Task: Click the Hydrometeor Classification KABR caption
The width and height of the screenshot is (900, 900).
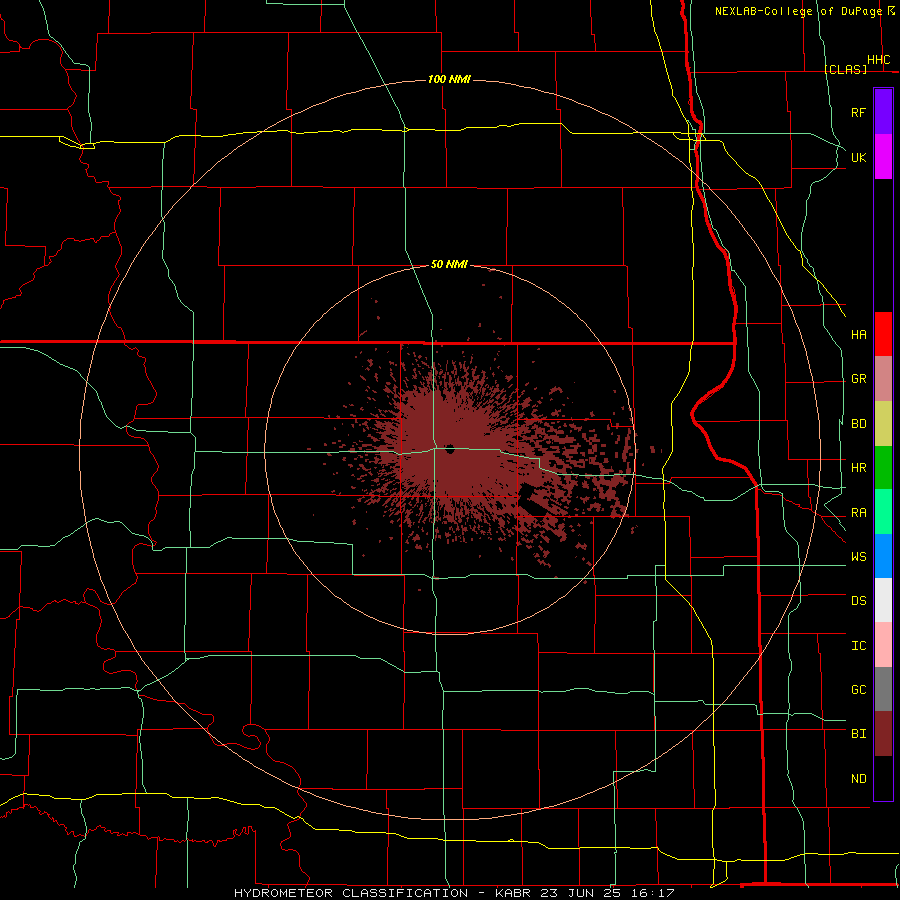Action: click(x=454, y=893)
